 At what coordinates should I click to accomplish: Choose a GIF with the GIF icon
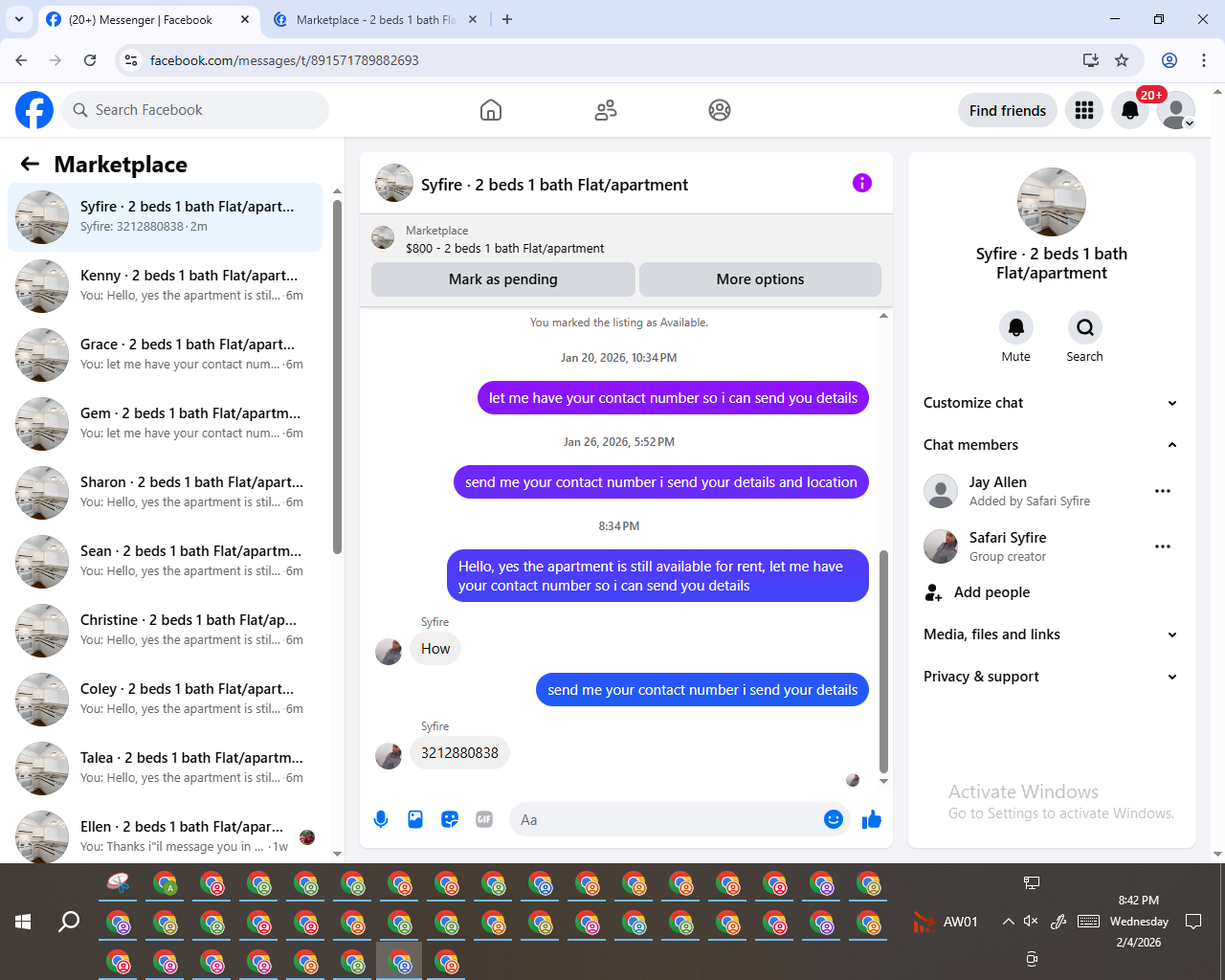(x=484, y=819)
